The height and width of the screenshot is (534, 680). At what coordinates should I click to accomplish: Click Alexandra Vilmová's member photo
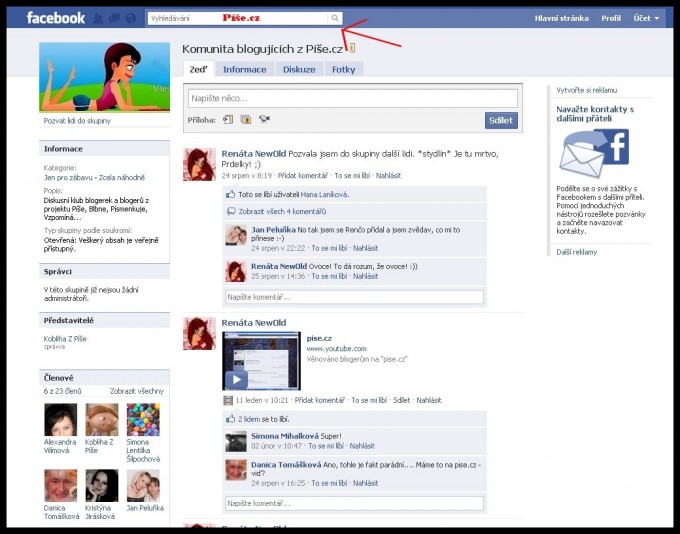60,419
